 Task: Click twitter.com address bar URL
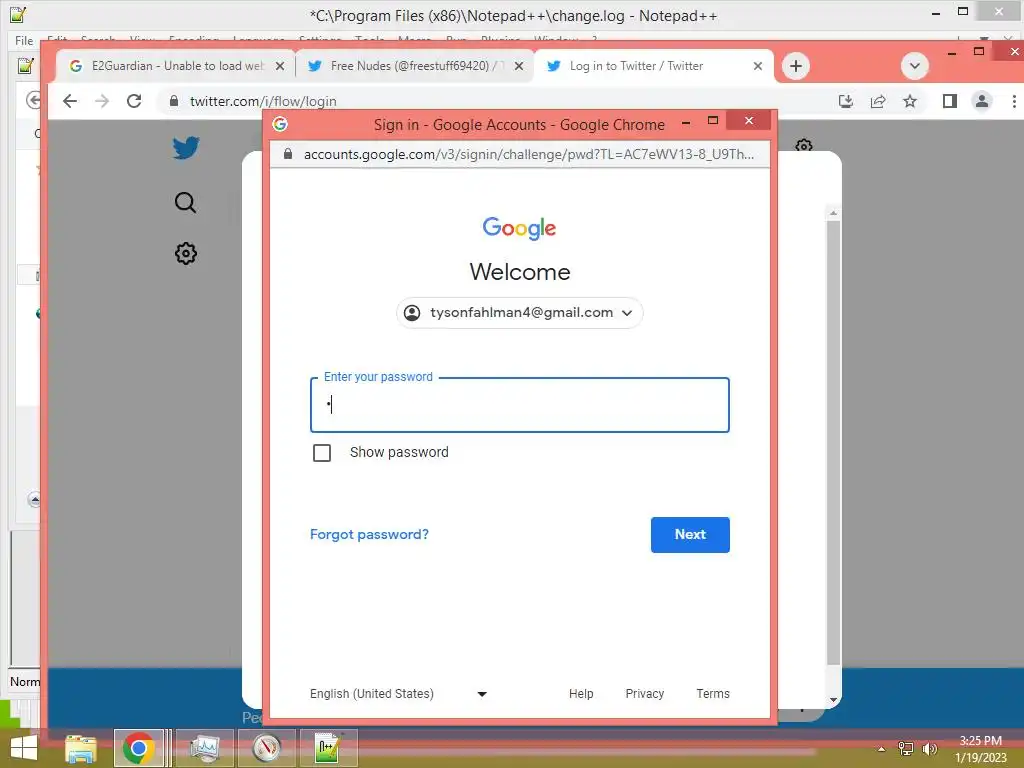click(263, 101)
